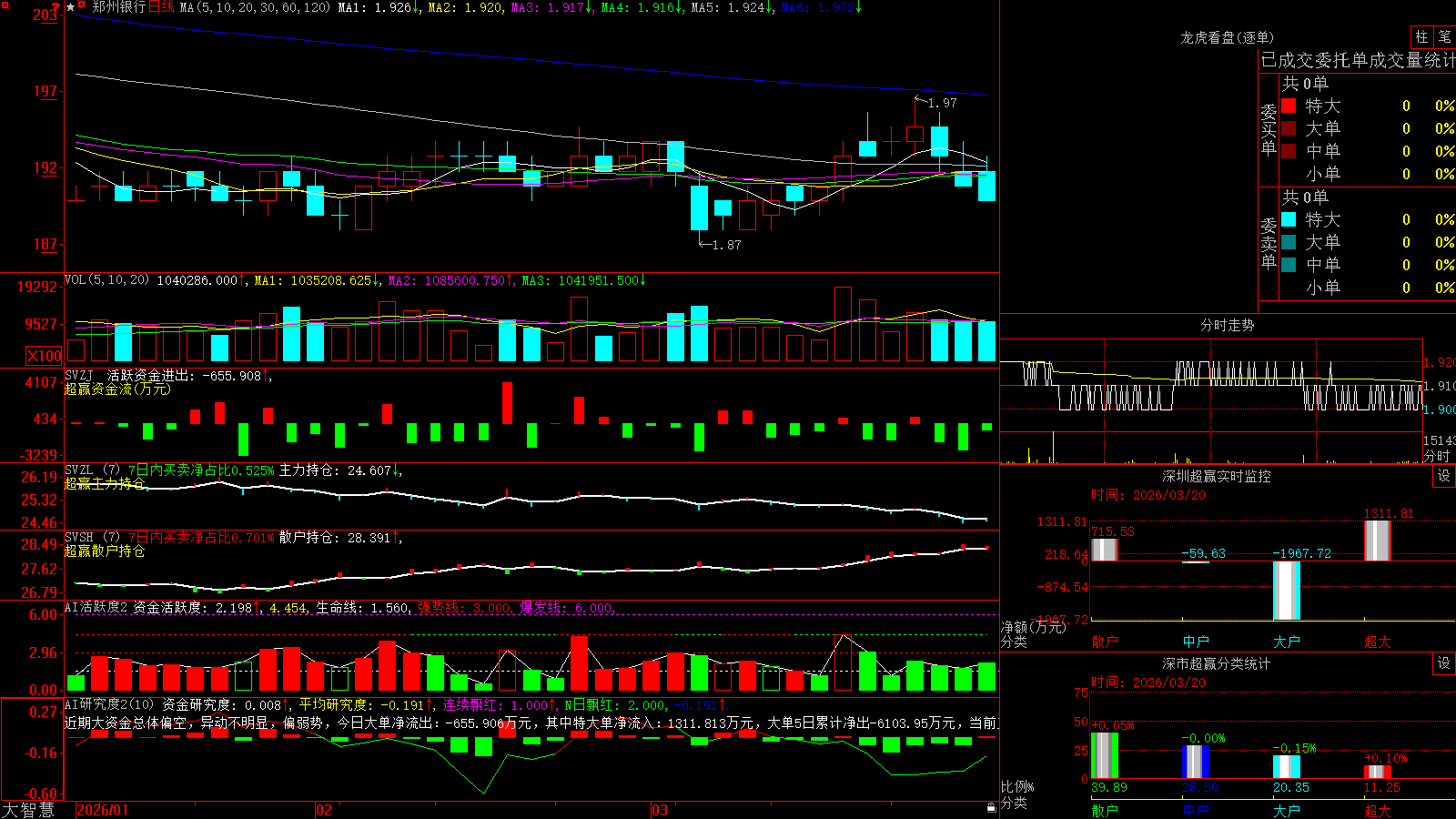Viewport: 1456px width, 819px height.
Task: Click the cyan 特大 swatch under 委卖单
Action: click(1289, 219)
